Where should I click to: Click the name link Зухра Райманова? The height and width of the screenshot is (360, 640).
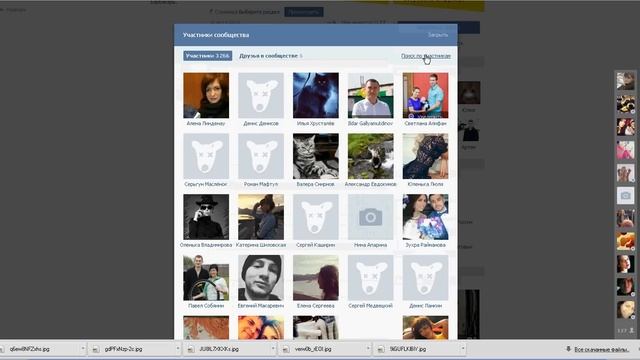tap(425, 245)
